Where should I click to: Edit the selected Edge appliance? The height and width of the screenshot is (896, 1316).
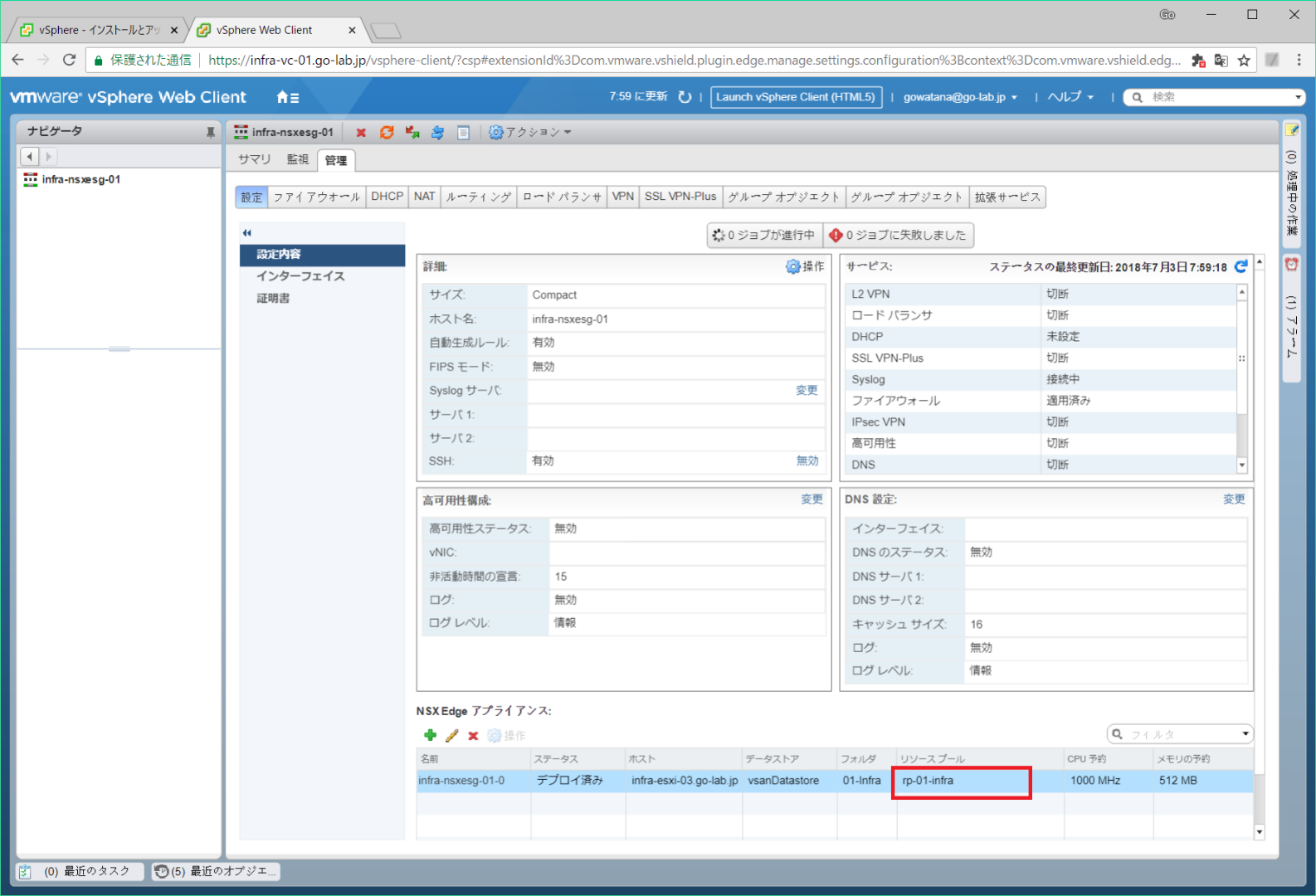(x=452, y=735)
